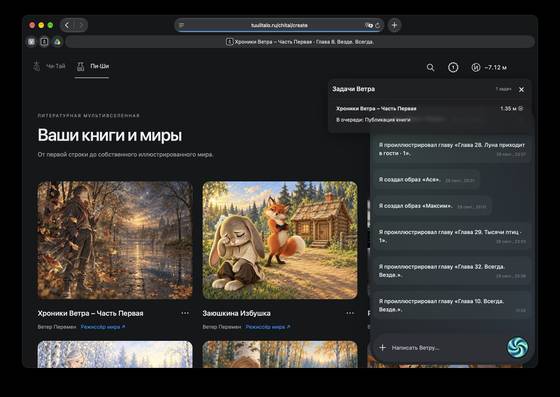Select the Хроники Ветра browser tab
The image size is (560, 397).
pyautogui.click(x=300, y=42)
